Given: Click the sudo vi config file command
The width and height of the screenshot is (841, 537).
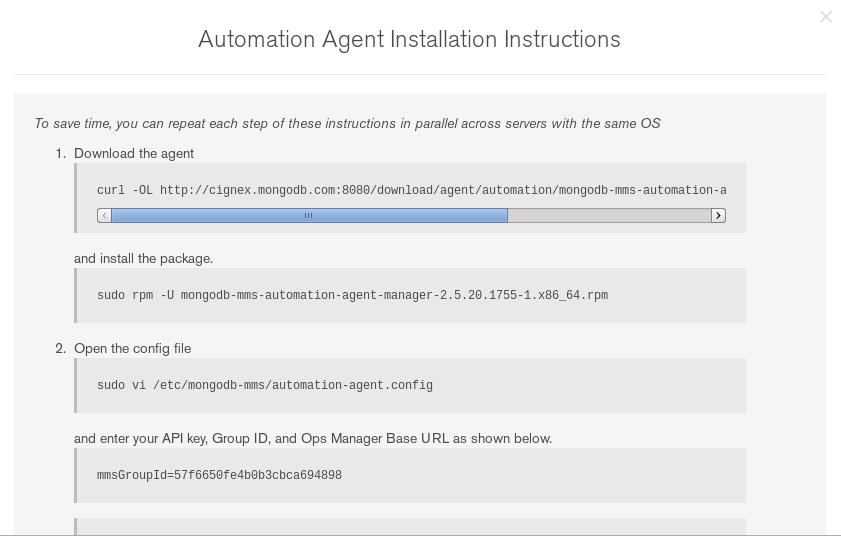Looking at the screenshot, I should 265,385.
